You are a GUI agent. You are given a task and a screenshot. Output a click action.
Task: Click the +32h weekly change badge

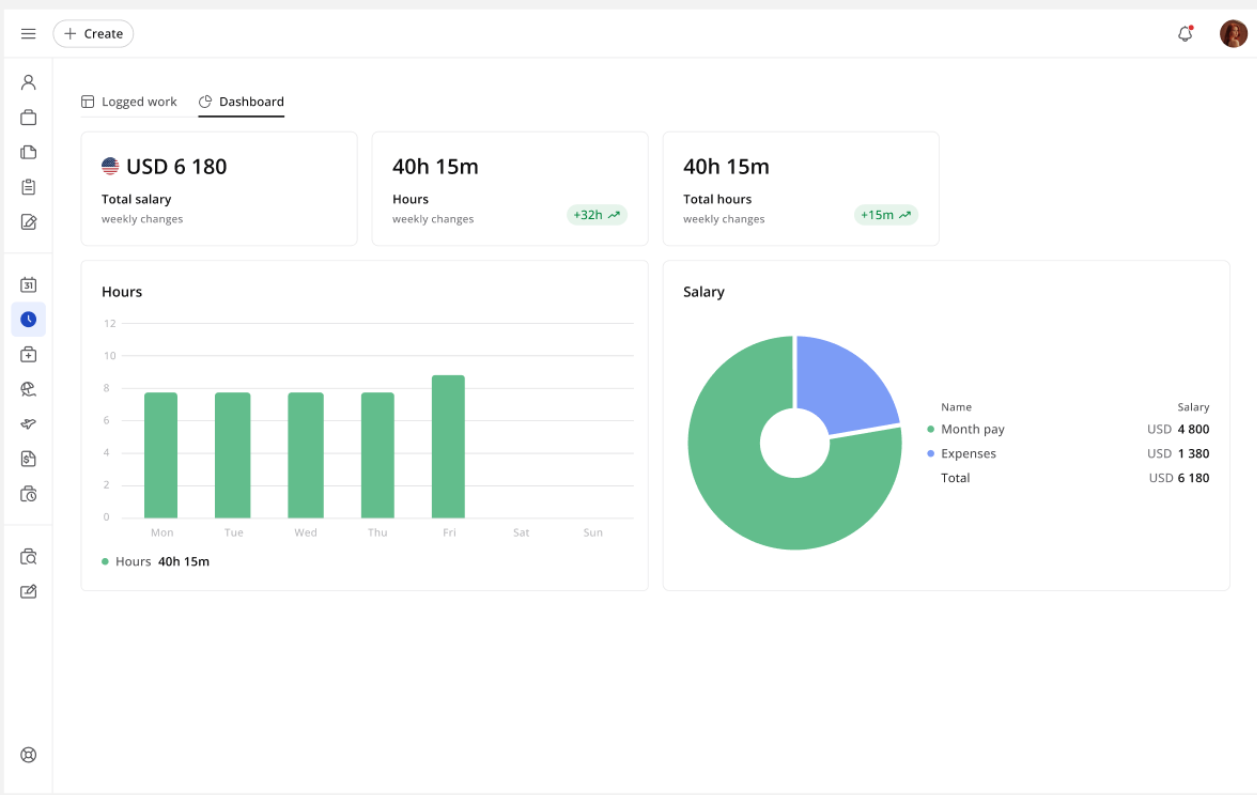pyautogui.click(x=596, y=215)
